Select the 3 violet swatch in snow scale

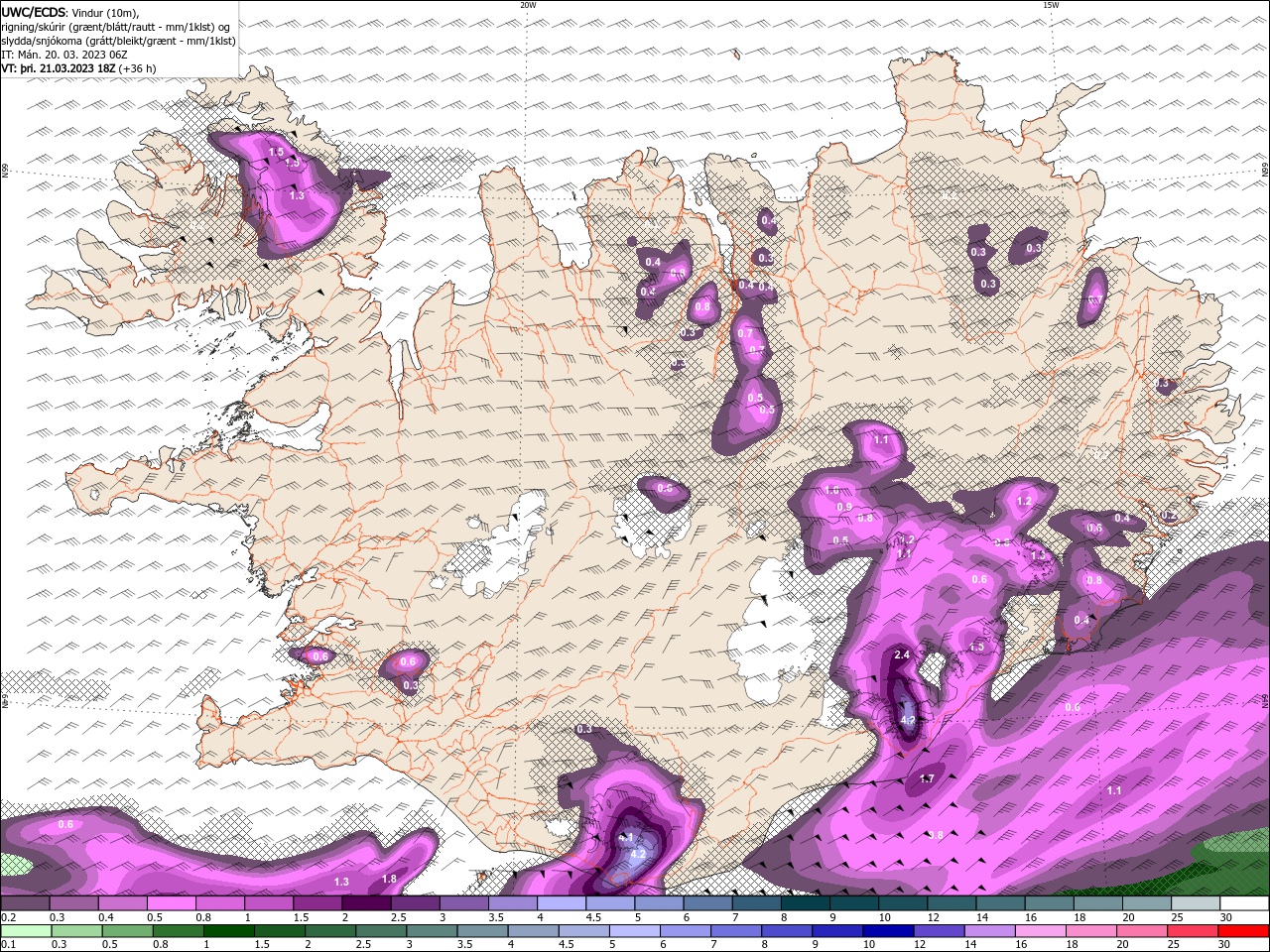tap(464, 903)
